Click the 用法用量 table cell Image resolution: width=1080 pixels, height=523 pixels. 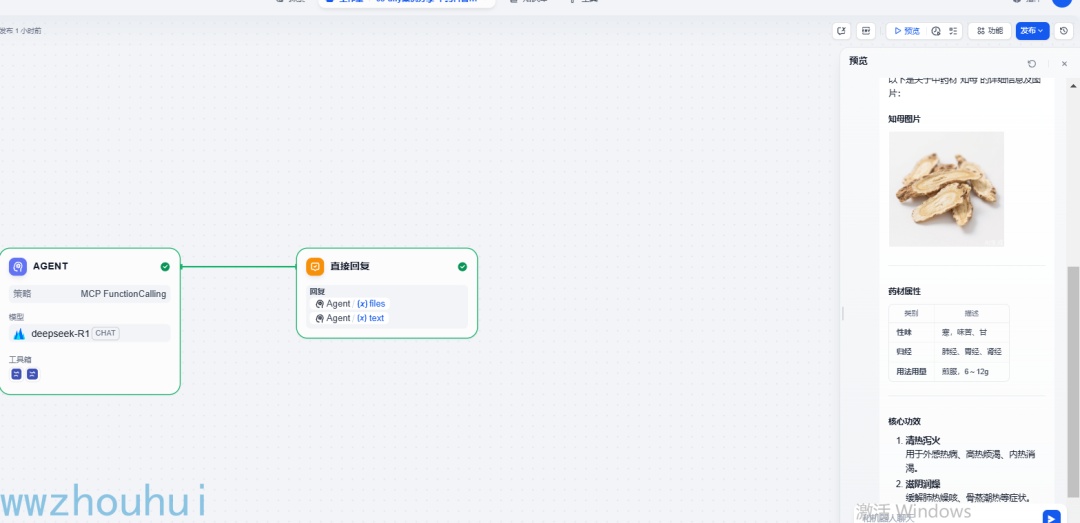point(911,371)
